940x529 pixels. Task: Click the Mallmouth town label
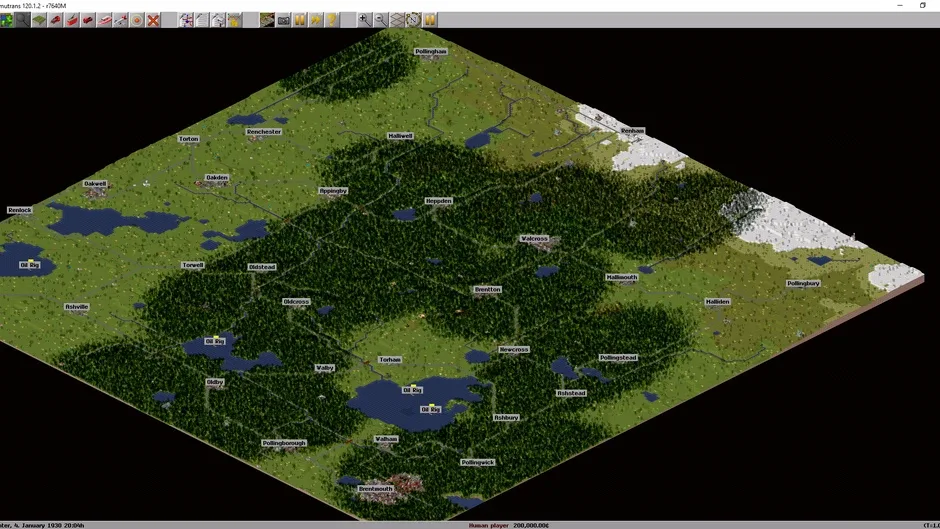click(622, 277)
